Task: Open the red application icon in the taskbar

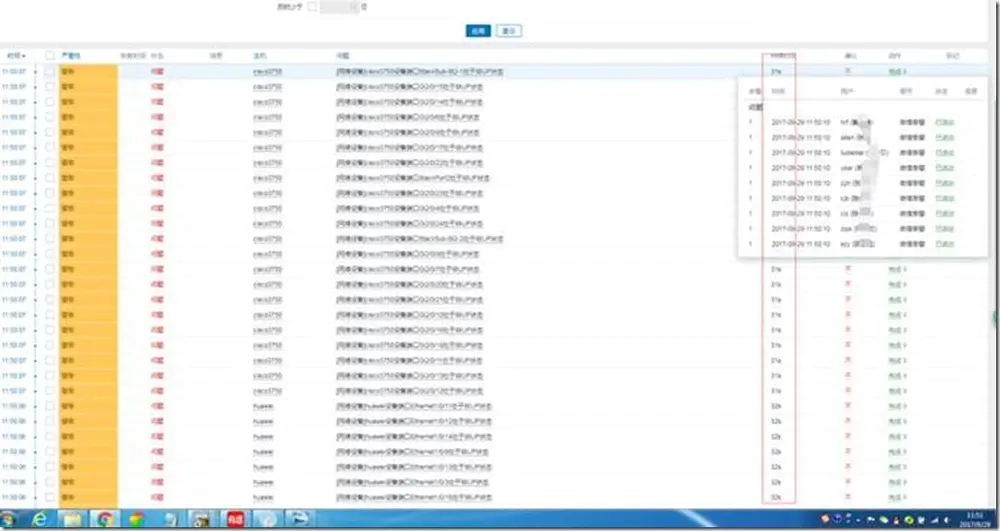Action: [235, 520]
